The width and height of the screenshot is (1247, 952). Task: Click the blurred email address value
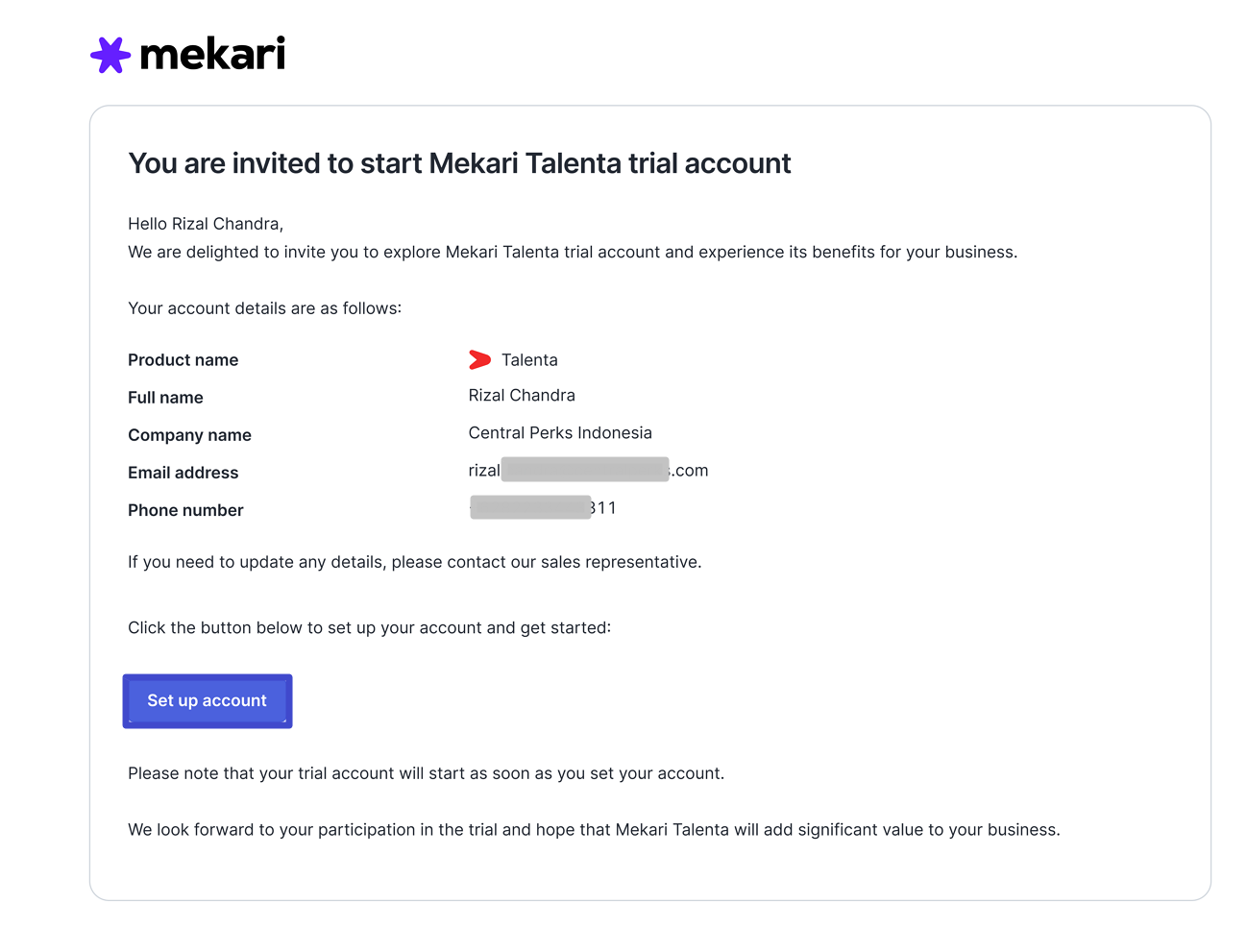point(588,471)
